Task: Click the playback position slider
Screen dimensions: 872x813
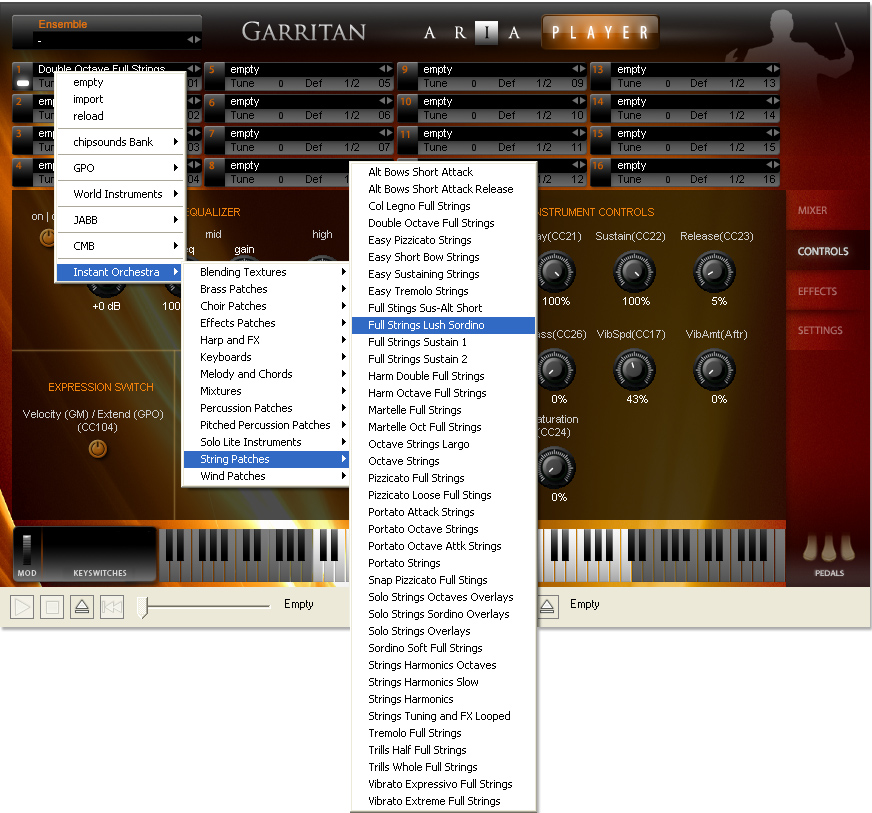Action: click(143, 606)
